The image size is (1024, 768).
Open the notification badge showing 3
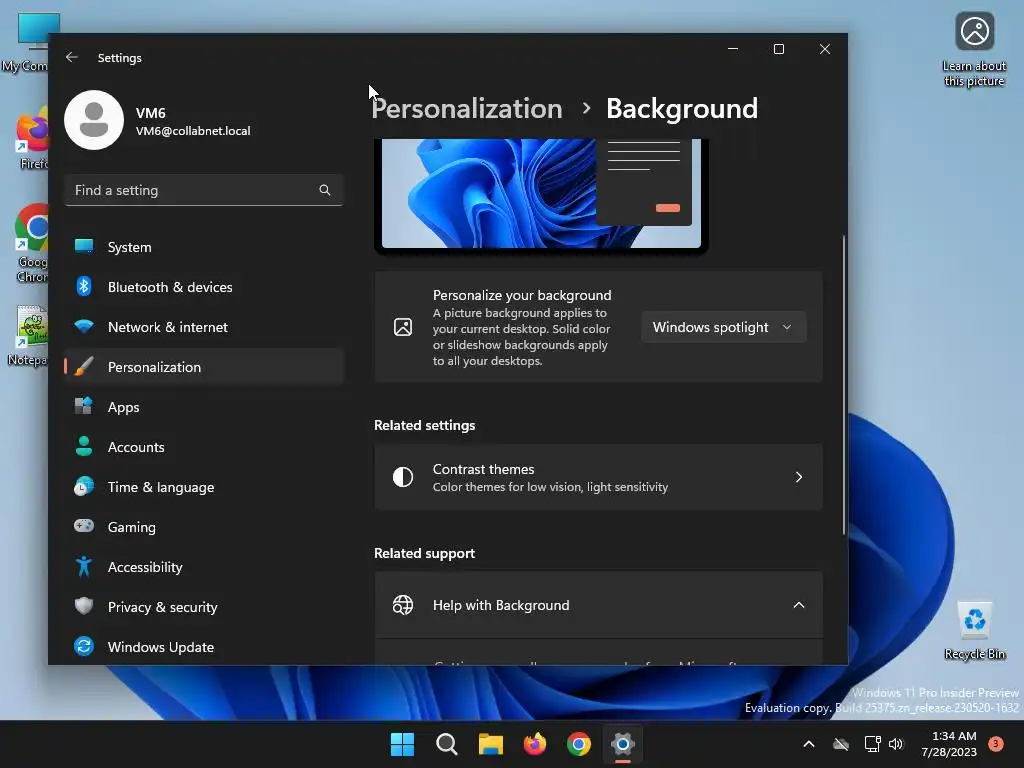coord(996,744)
